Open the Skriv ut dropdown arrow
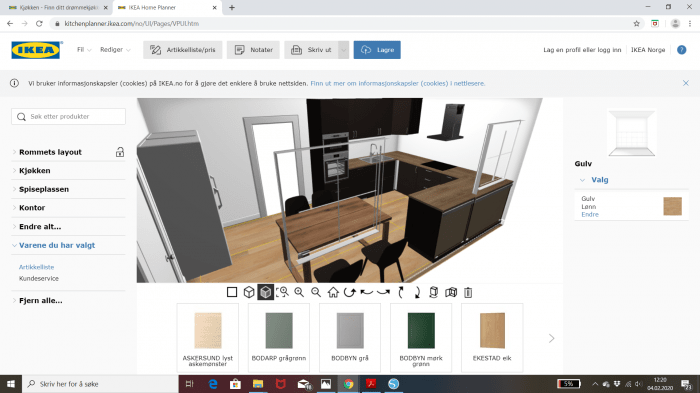 click(343, 50)
